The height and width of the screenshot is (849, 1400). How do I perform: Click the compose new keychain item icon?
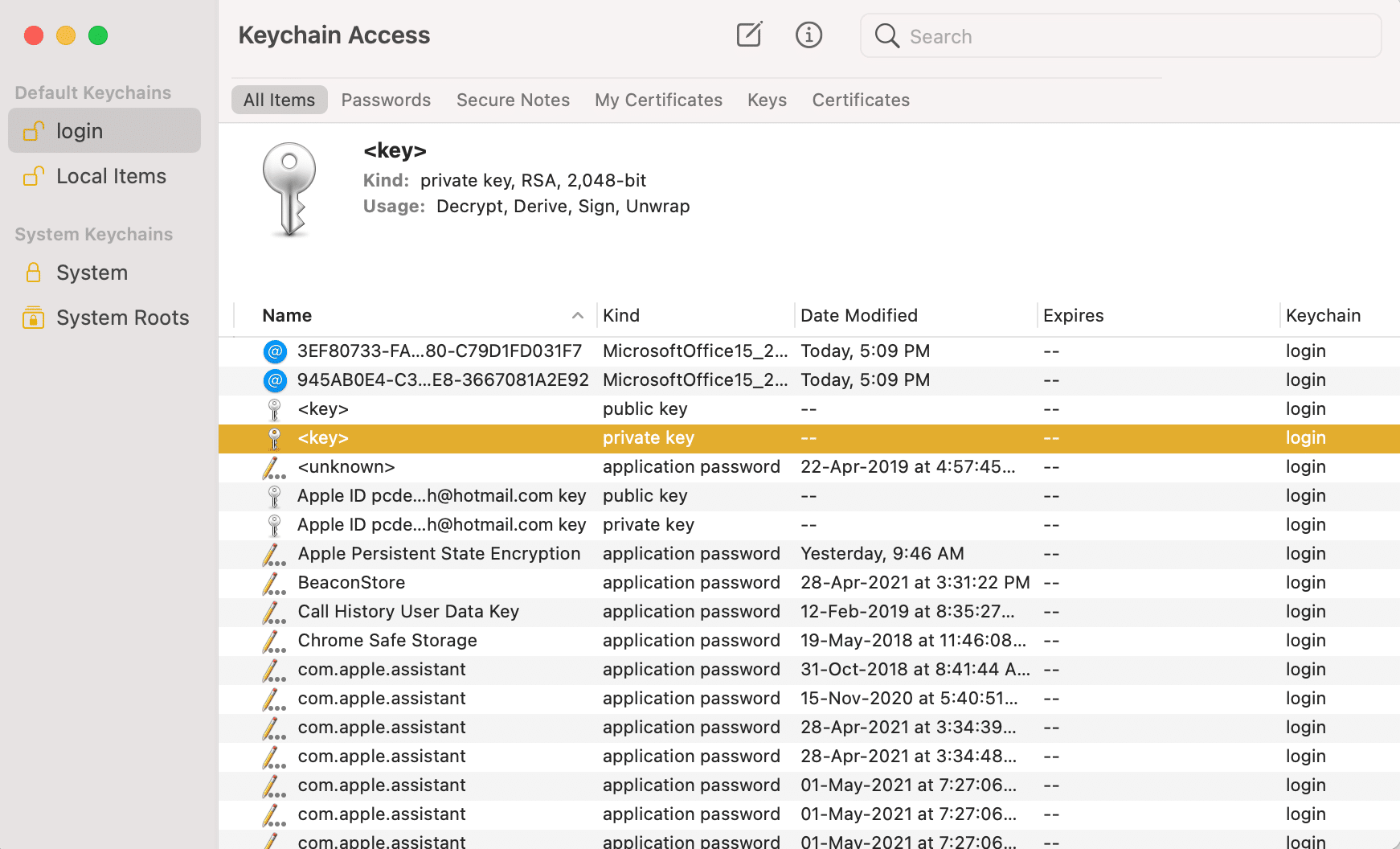pyautogui.click(x=749, y=35)
